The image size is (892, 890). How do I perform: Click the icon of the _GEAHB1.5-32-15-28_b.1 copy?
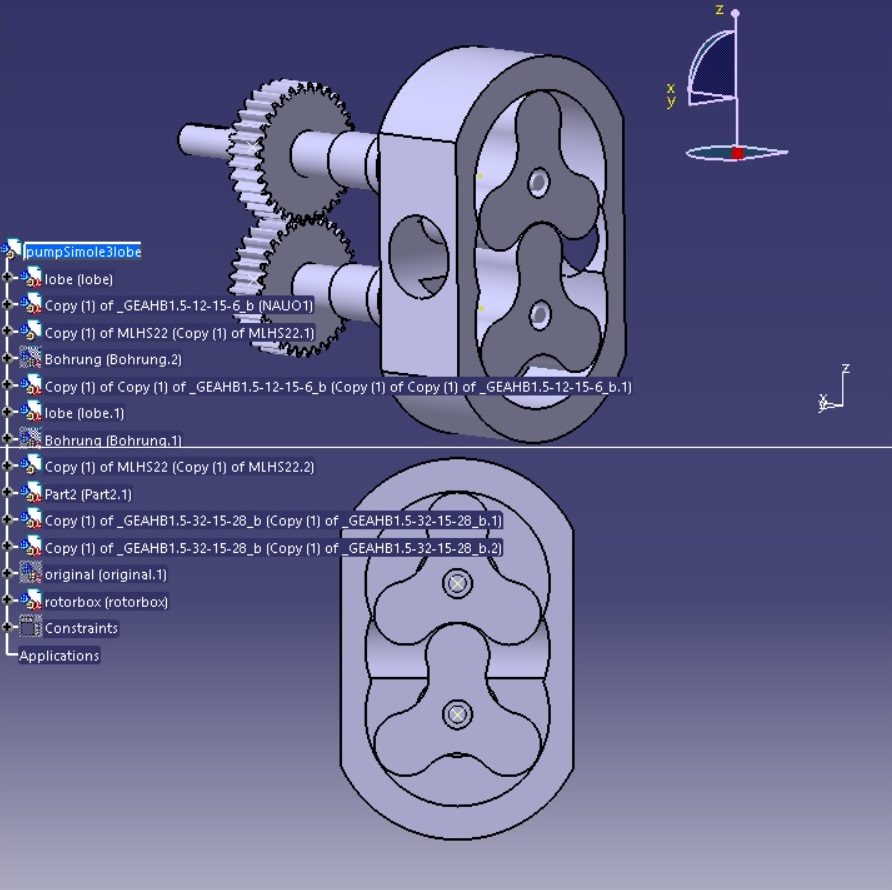tap(31, 519)
